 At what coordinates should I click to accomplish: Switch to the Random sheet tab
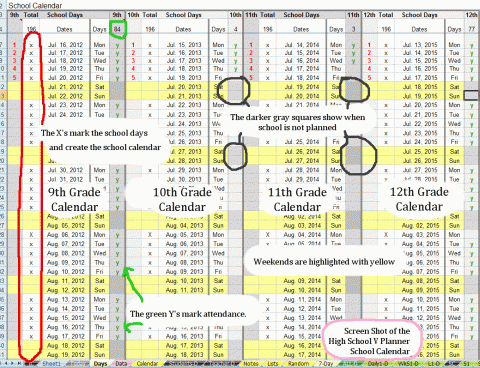pyautogui.click(x=298, y=364)
